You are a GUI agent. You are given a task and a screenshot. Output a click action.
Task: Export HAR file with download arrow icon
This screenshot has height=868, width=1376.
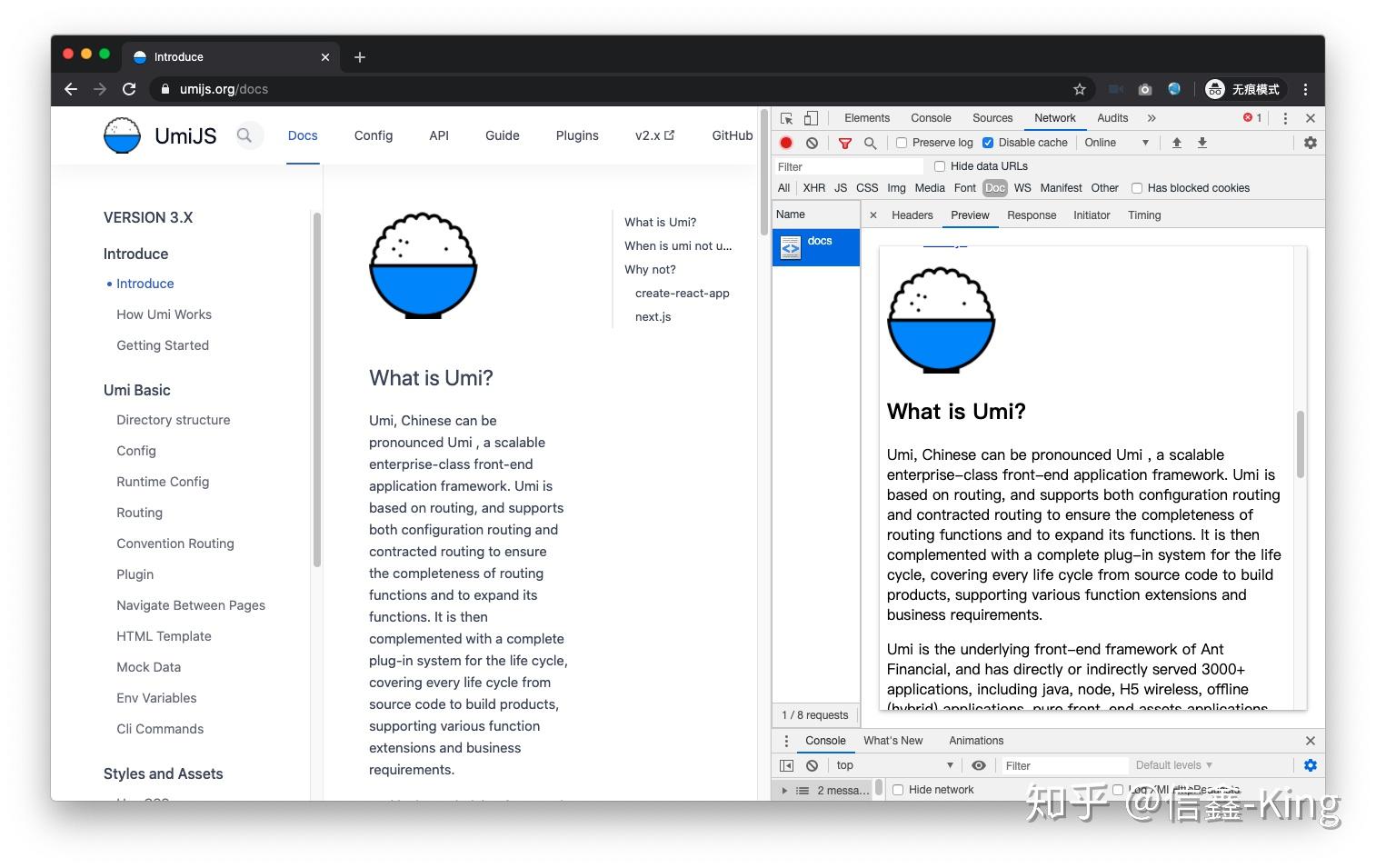click(x=1202, y=143)
